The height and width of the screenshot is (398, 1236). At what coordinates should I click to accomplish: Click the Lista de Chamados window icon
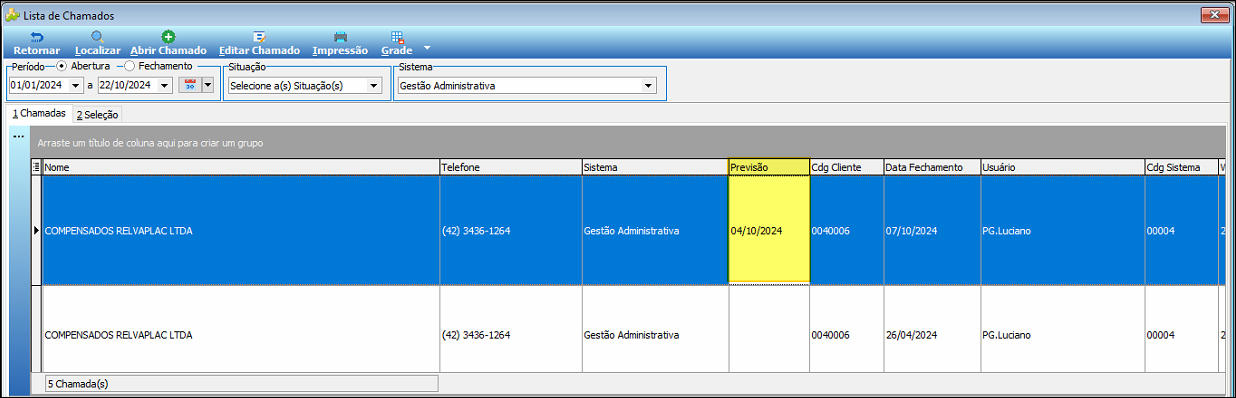tap(12, 16)
